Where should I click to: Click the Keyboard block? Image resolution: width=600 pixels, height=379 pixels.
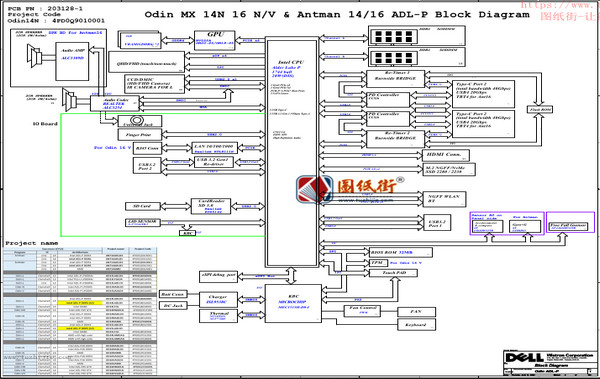pos(416,325)
